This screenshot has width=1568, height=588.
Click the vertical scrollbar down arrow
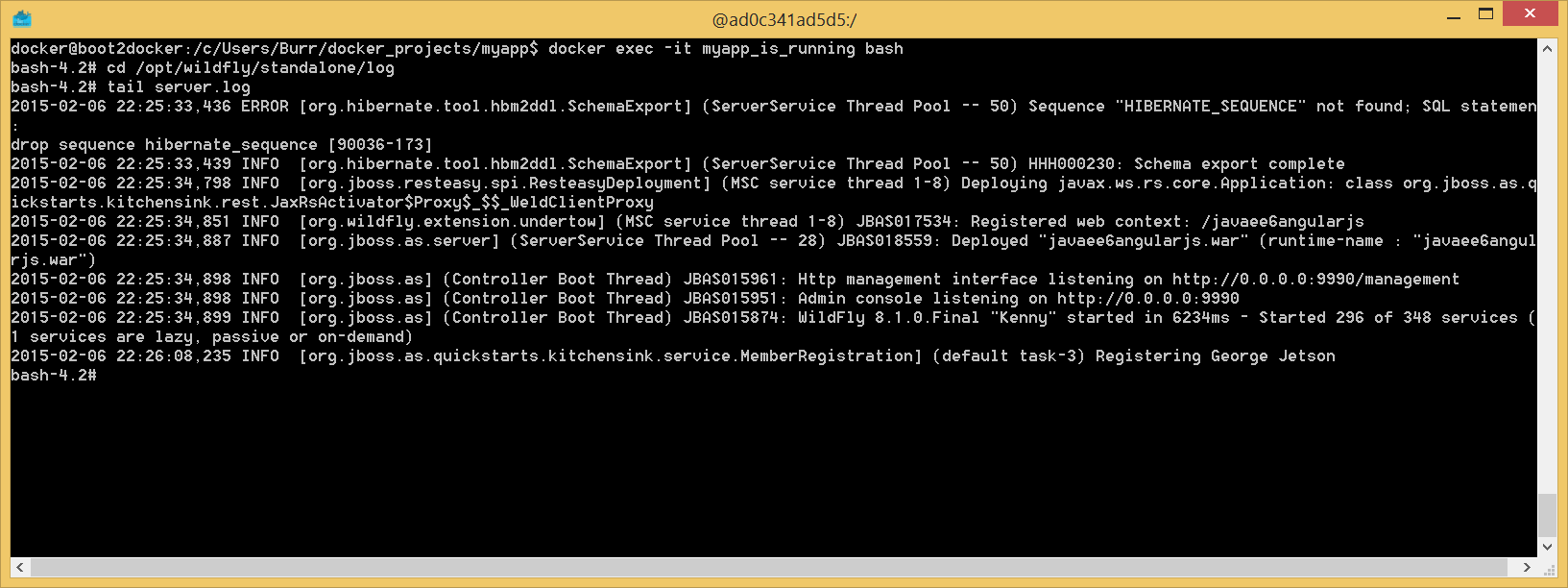[x=1547, y=547]
